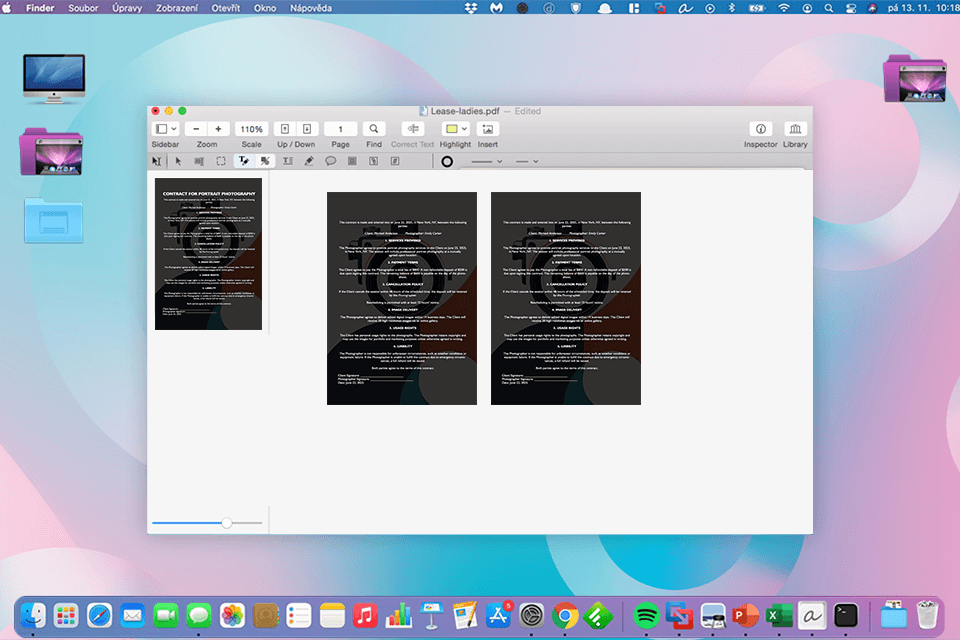Activate the Text drawing tool

(244, 161)
